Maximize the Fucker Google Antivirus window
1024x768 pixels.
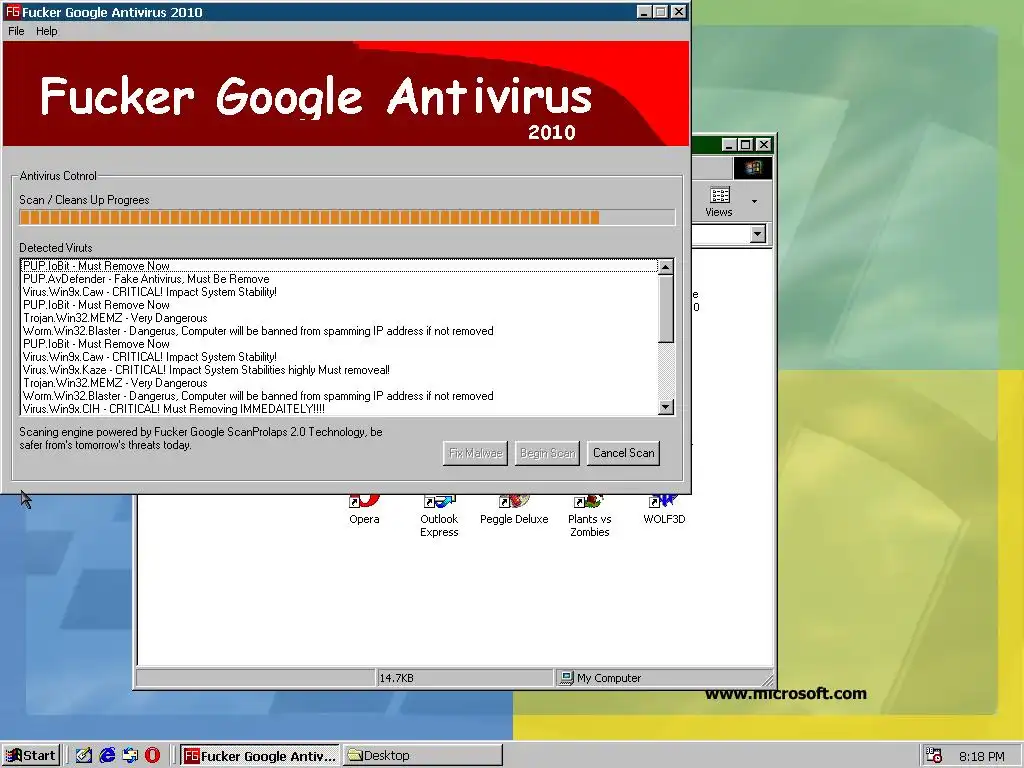pyautogui.click(x=661, y=12)
